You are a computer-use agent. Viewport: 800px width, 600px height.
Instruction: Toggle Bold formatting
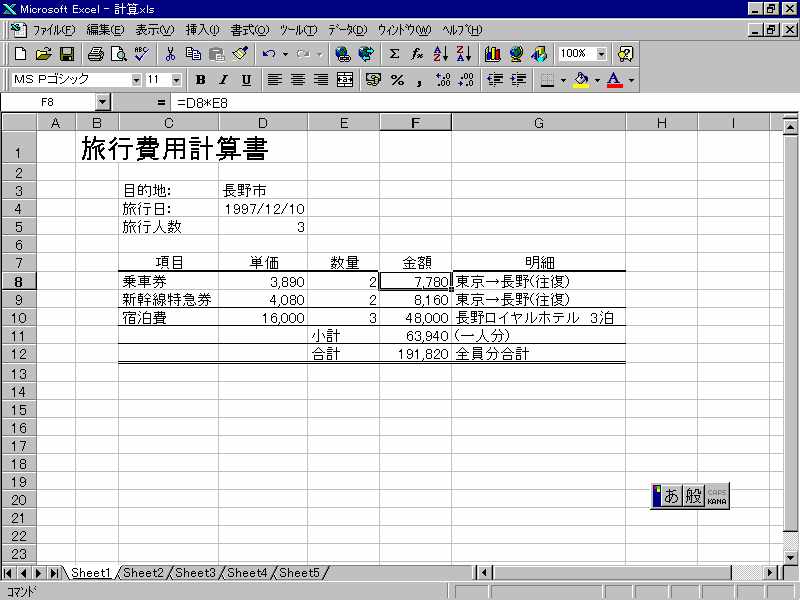coord(200,80)
